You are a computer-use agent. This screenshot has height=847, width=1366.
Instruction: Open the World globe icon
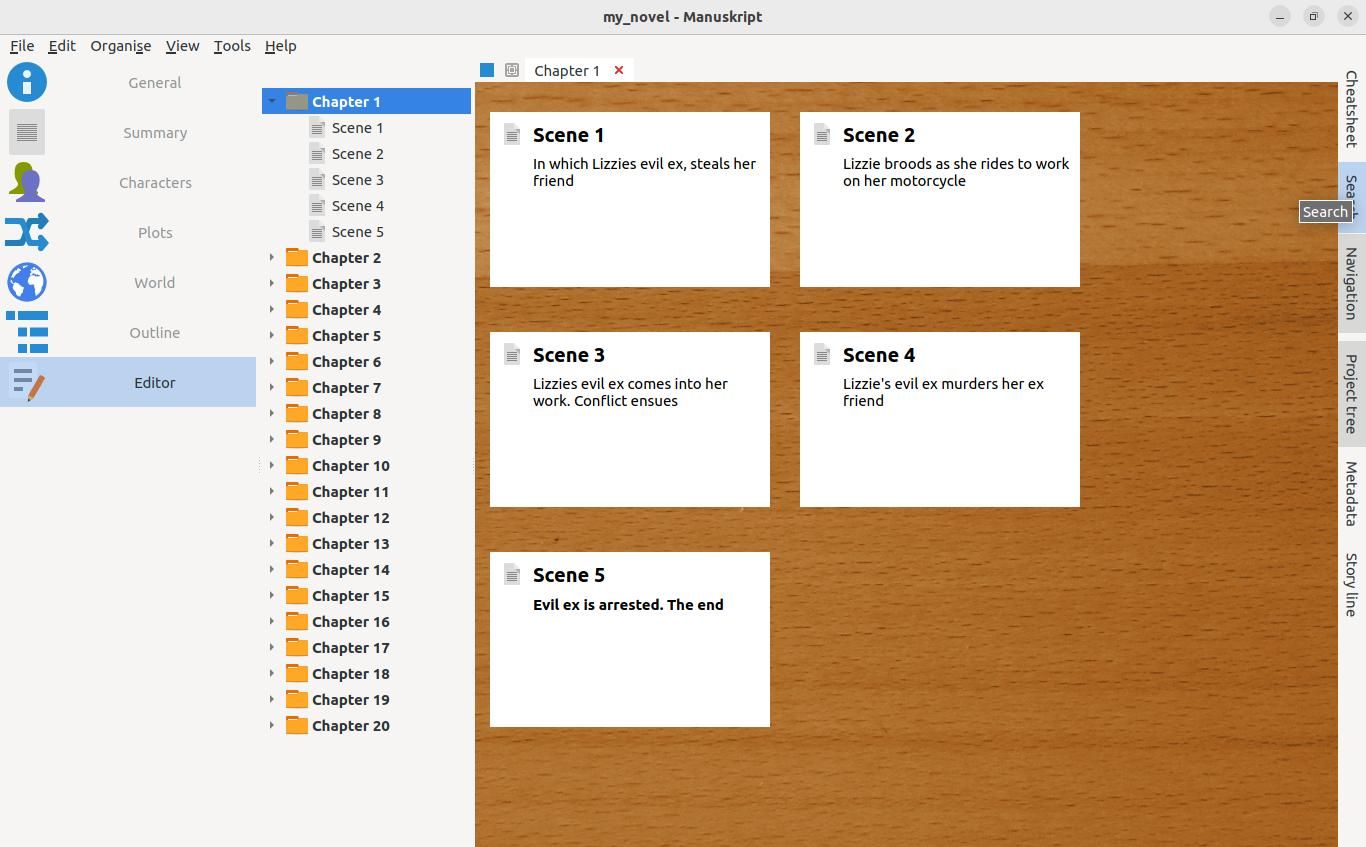click(x=27, y=282)
